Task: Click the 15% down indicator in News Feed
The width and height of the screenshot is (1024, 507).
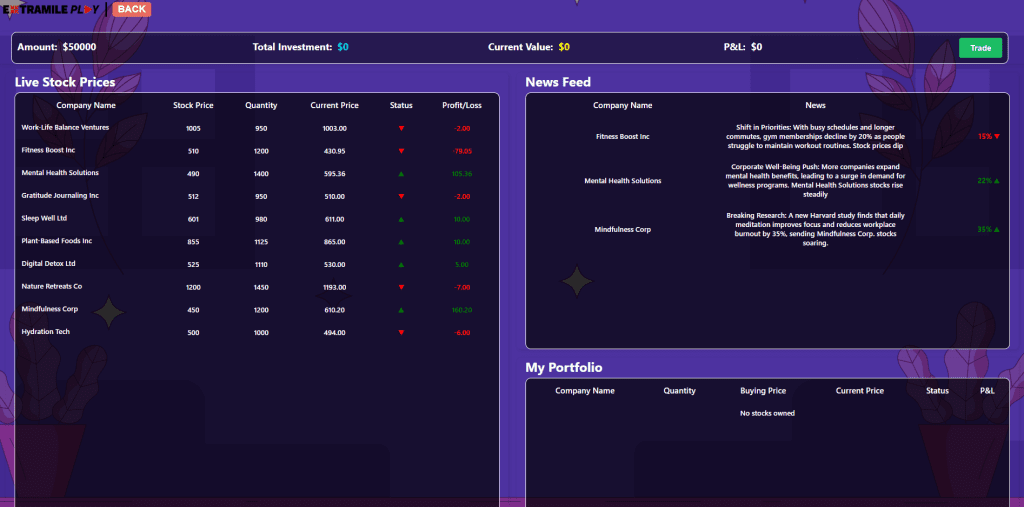Action: pos(988,136)
